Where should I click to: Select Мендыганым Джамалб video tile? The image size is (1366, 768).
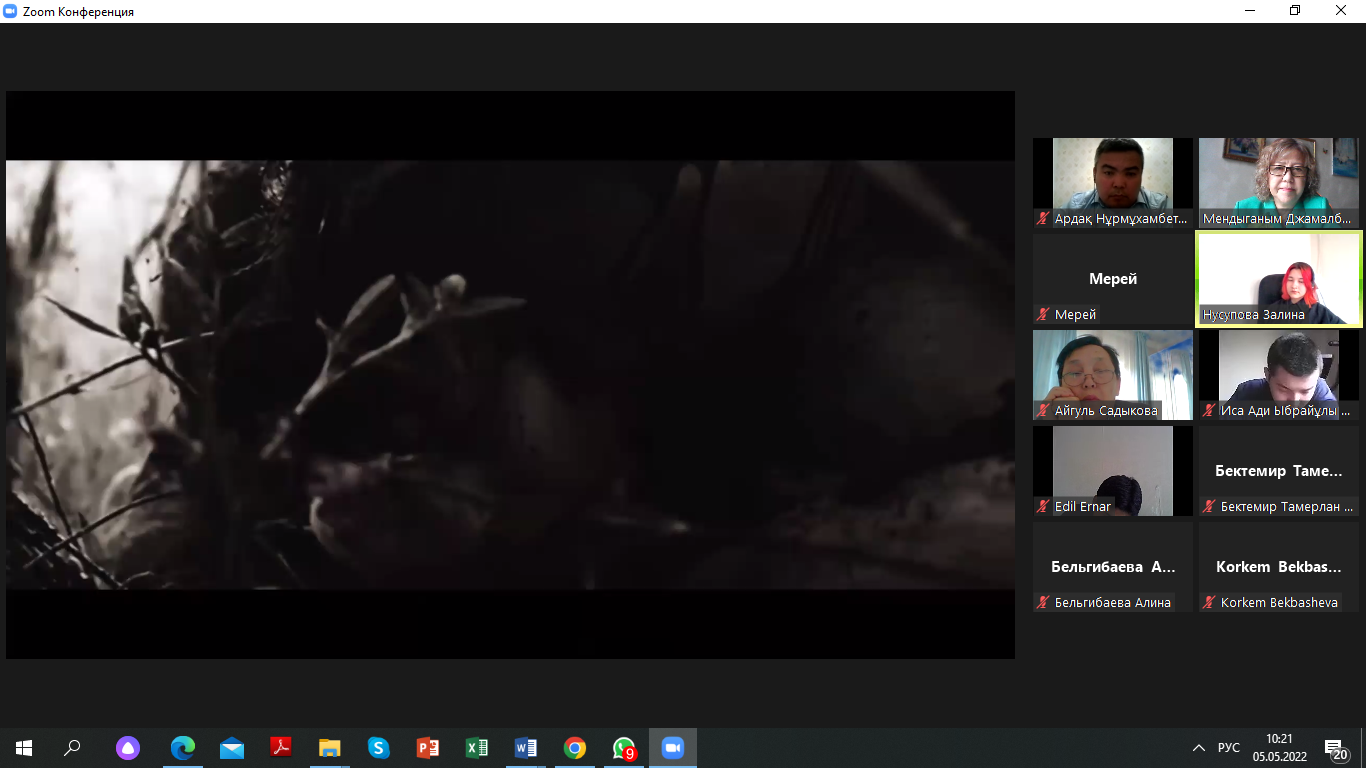tap(1279, 182)
